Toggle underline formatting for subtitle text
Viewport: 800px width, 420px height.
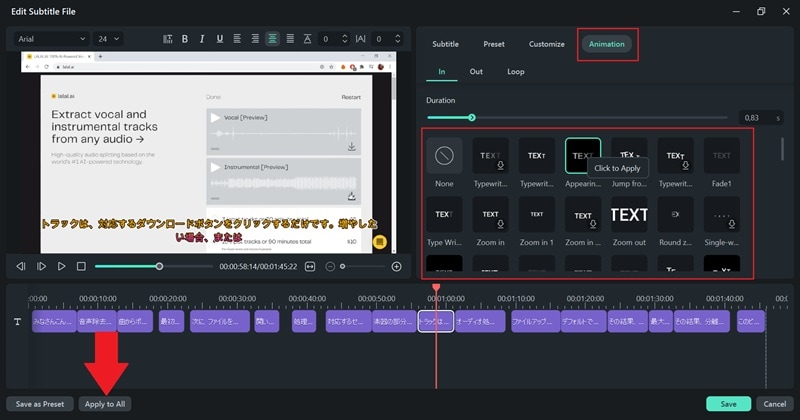(x=219, y=39)
